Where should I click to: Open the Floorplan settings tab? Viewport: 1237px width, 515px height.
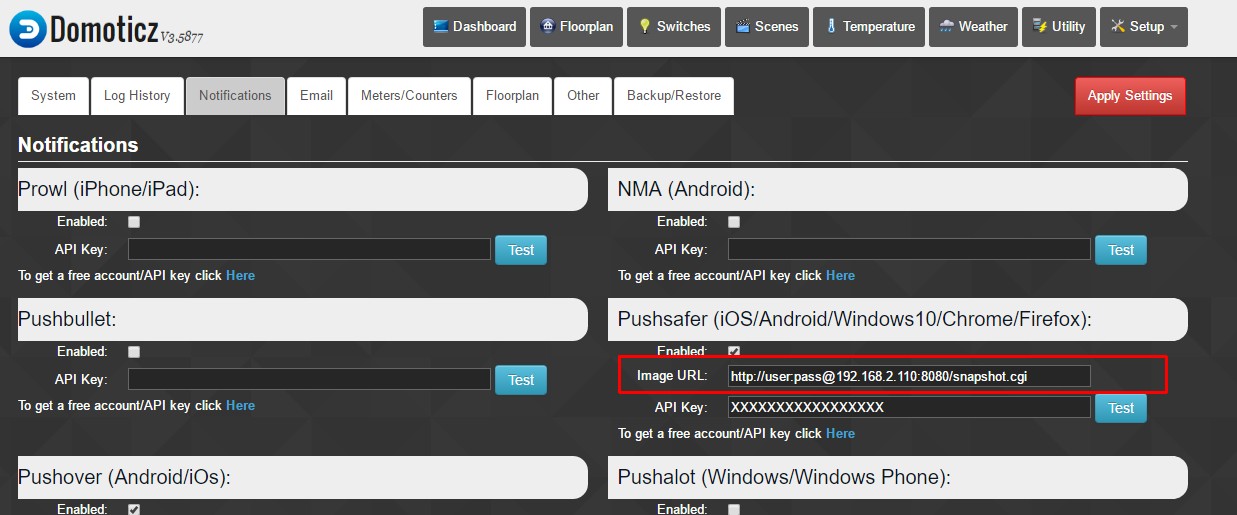(512, 96)
